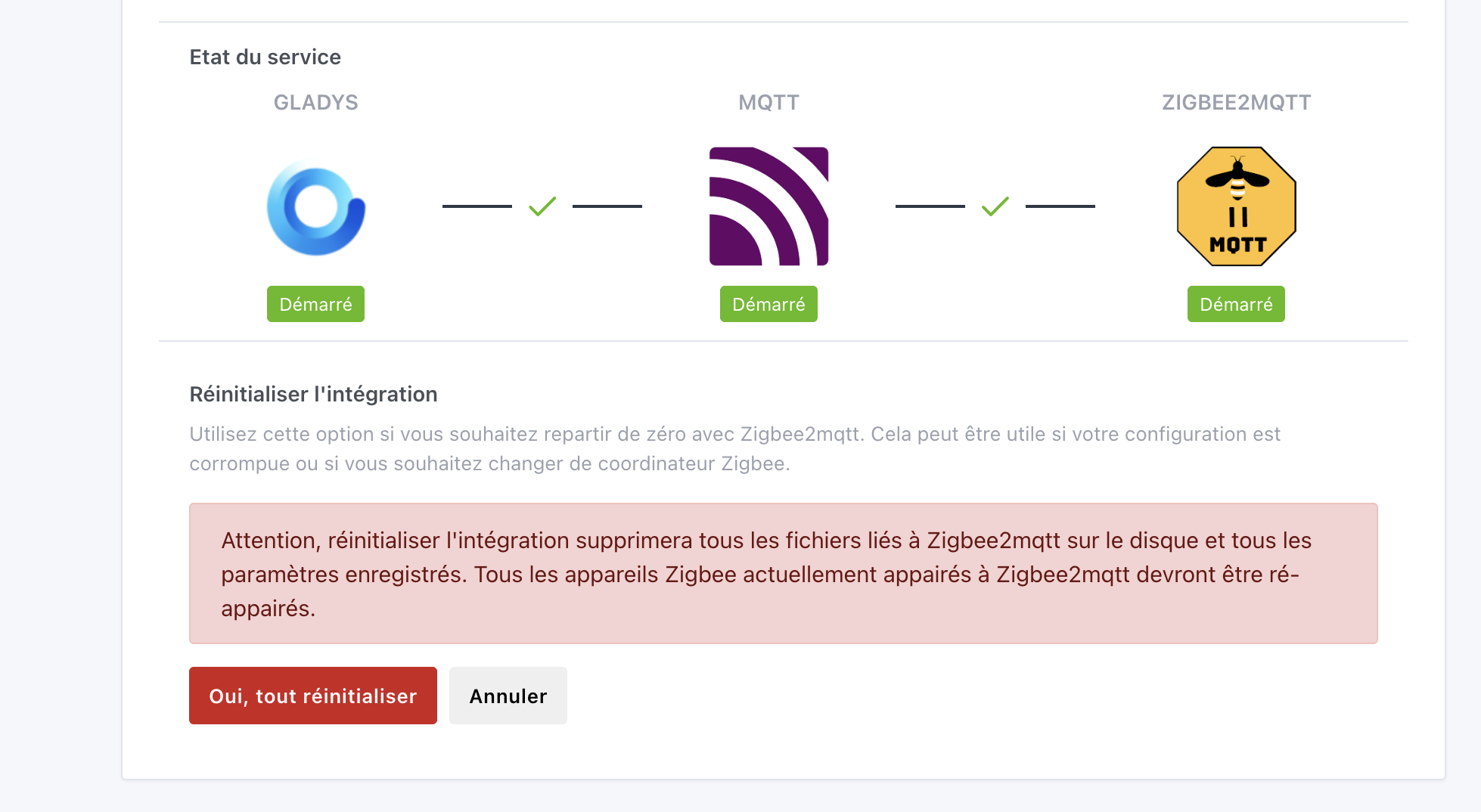Click the Démarré badge under Gladys

coord(315,304)
